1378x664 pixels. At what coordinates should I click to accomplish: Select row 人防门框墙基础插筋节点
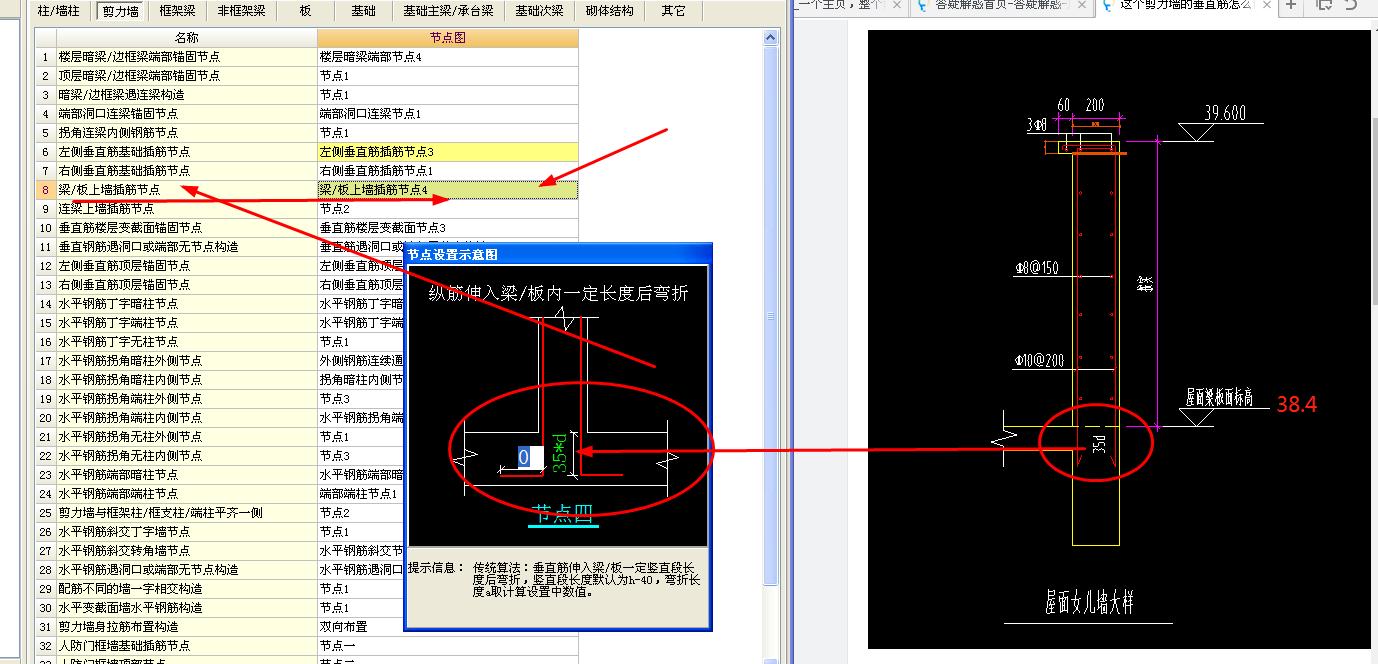[x=186, y=646]
